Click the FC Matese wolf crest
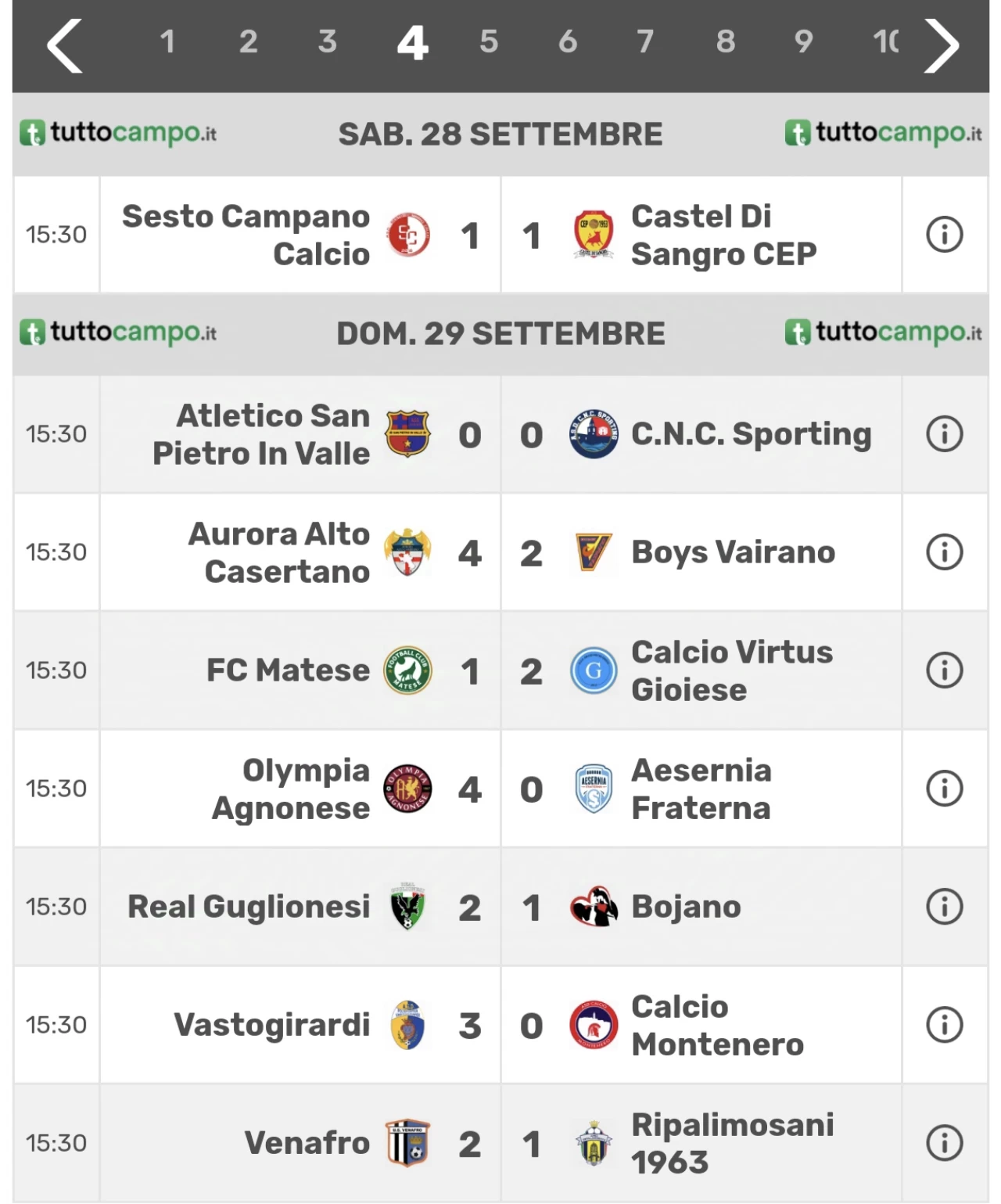The image size is (1001, 1204). [x=407, y=670]
